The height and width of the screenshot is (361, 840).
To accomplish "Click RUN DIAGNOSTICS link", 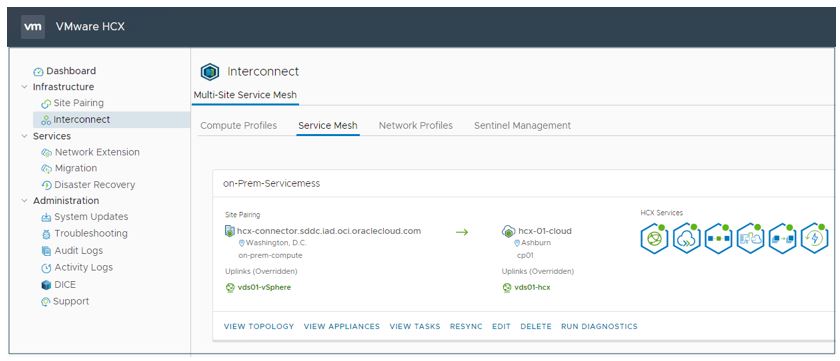I will [x=599, y=326].
